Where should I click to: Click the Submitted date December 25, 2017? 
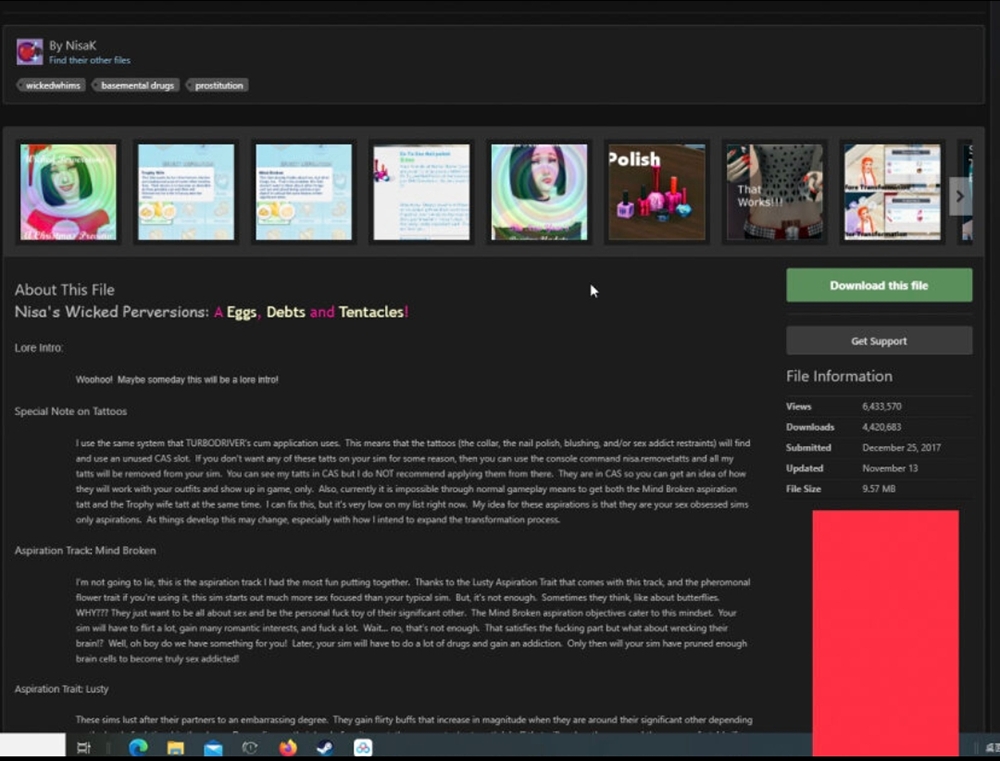[901, 447]
